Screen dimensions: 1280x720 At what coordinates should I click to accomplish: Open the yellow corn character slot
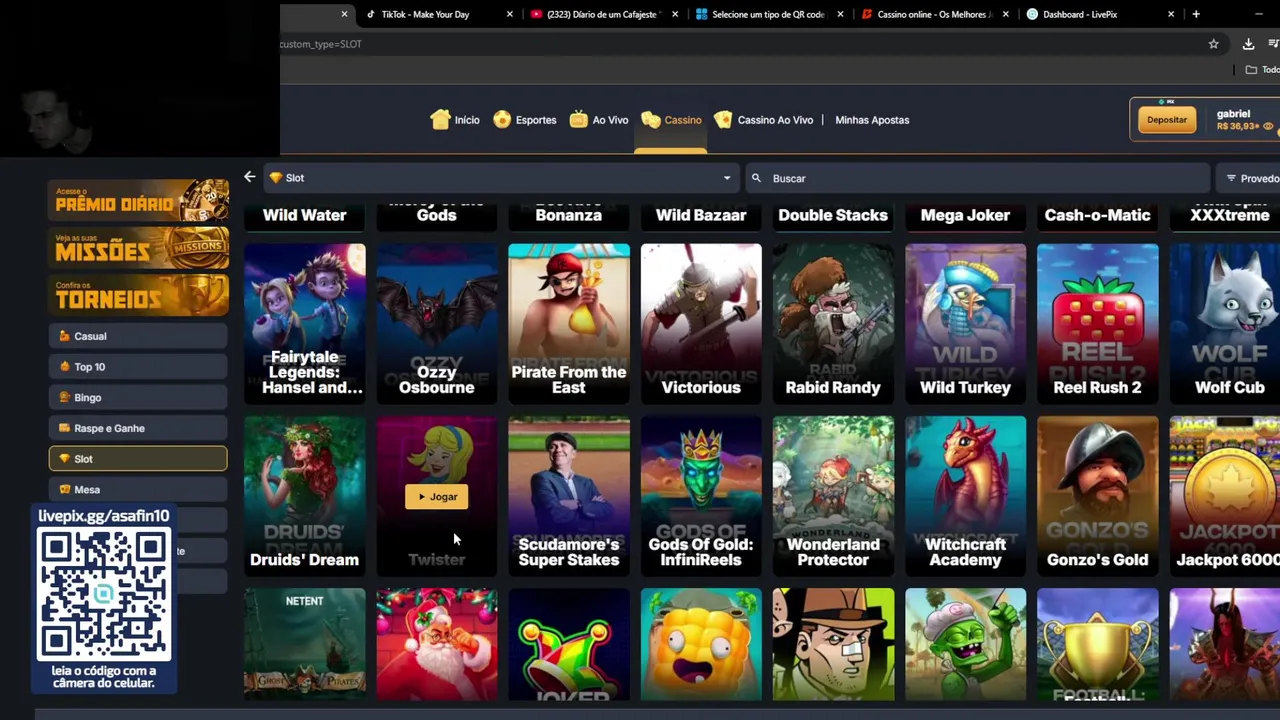pos(701,645)
